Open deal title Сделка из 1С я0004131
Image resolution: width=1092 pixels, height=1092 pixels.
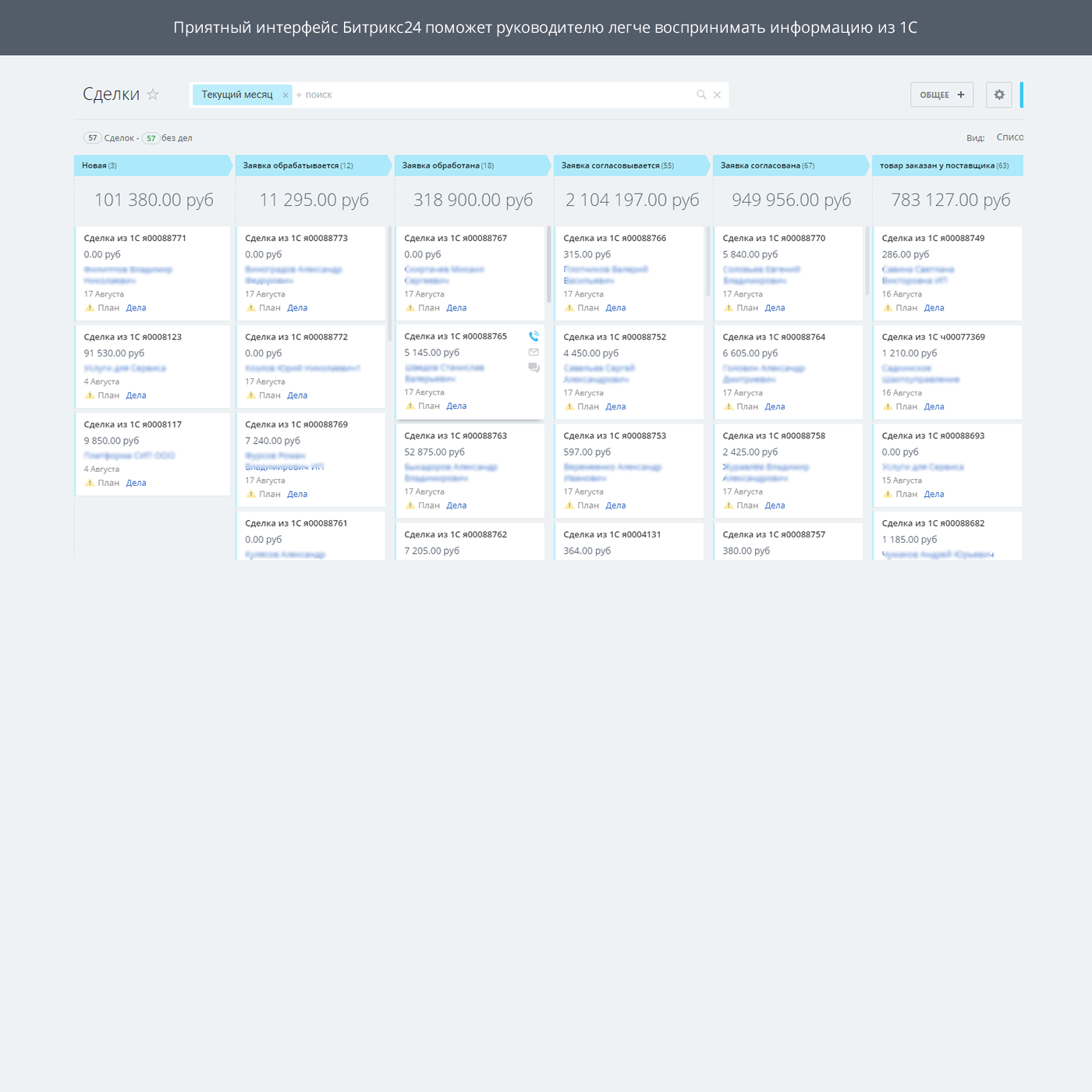612,535
